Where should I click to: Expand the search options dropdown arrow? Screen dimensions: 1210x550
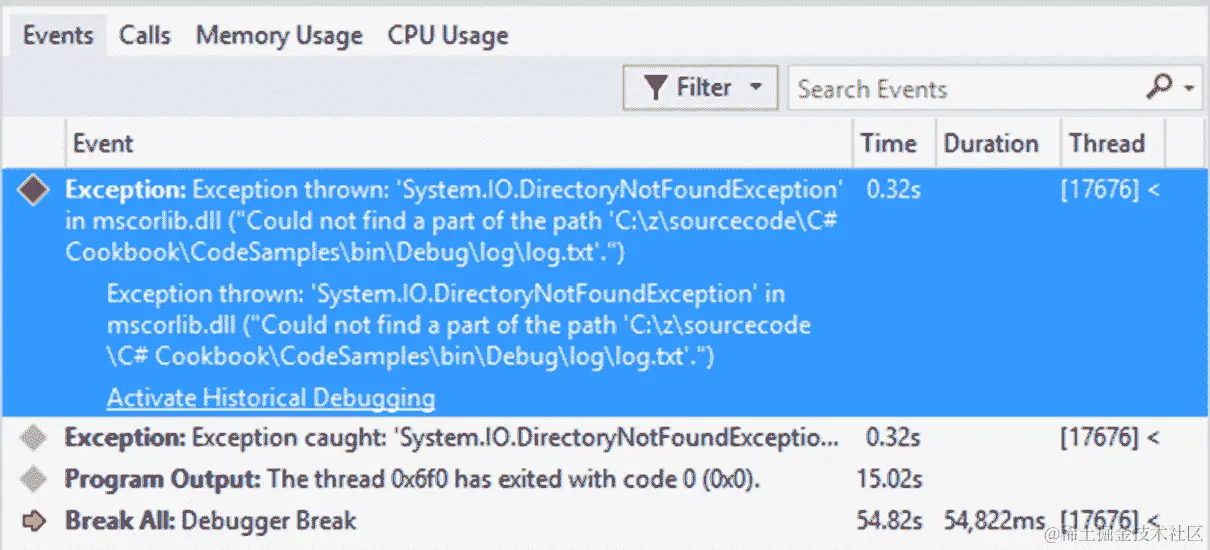pyautogui.click(x=1189, y=88)
